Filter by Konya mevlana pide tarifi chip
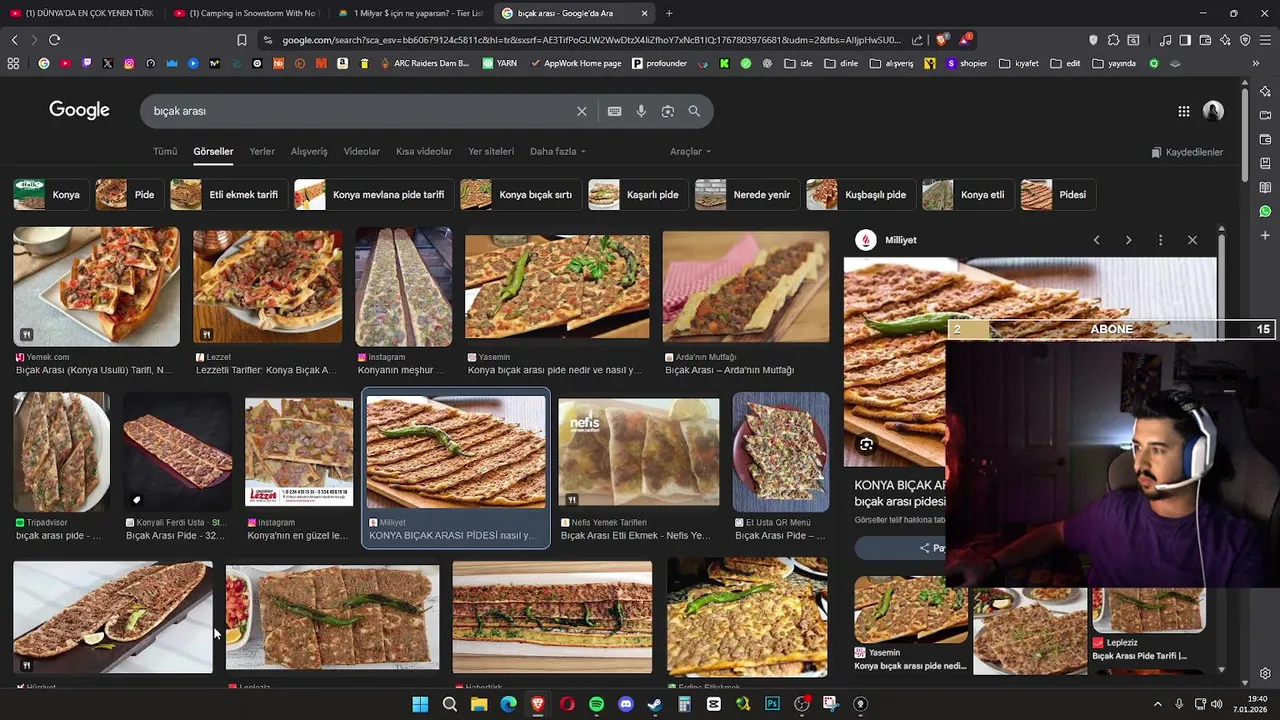This screenshot has width=1280, height=720. coord(373,195)
